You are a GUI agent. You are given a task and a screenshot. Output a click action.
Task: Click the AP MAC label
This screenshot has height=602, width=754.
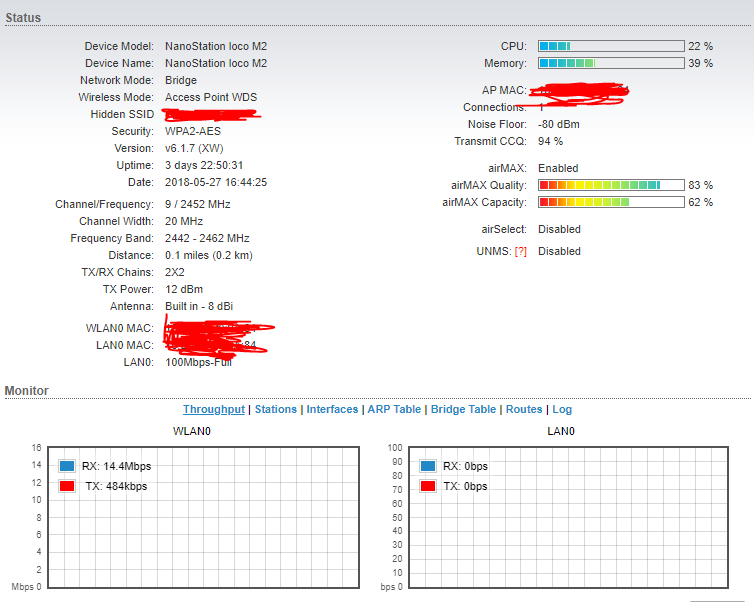tap(504, 90)
